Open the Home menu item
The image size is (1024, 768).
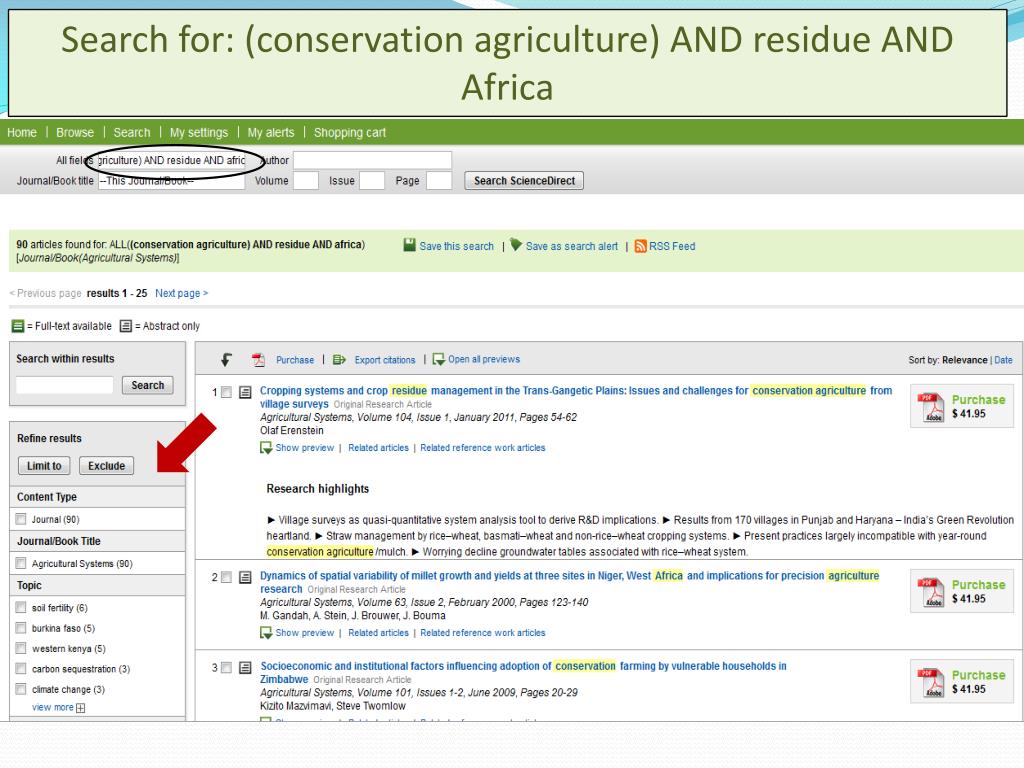[22, 133]
